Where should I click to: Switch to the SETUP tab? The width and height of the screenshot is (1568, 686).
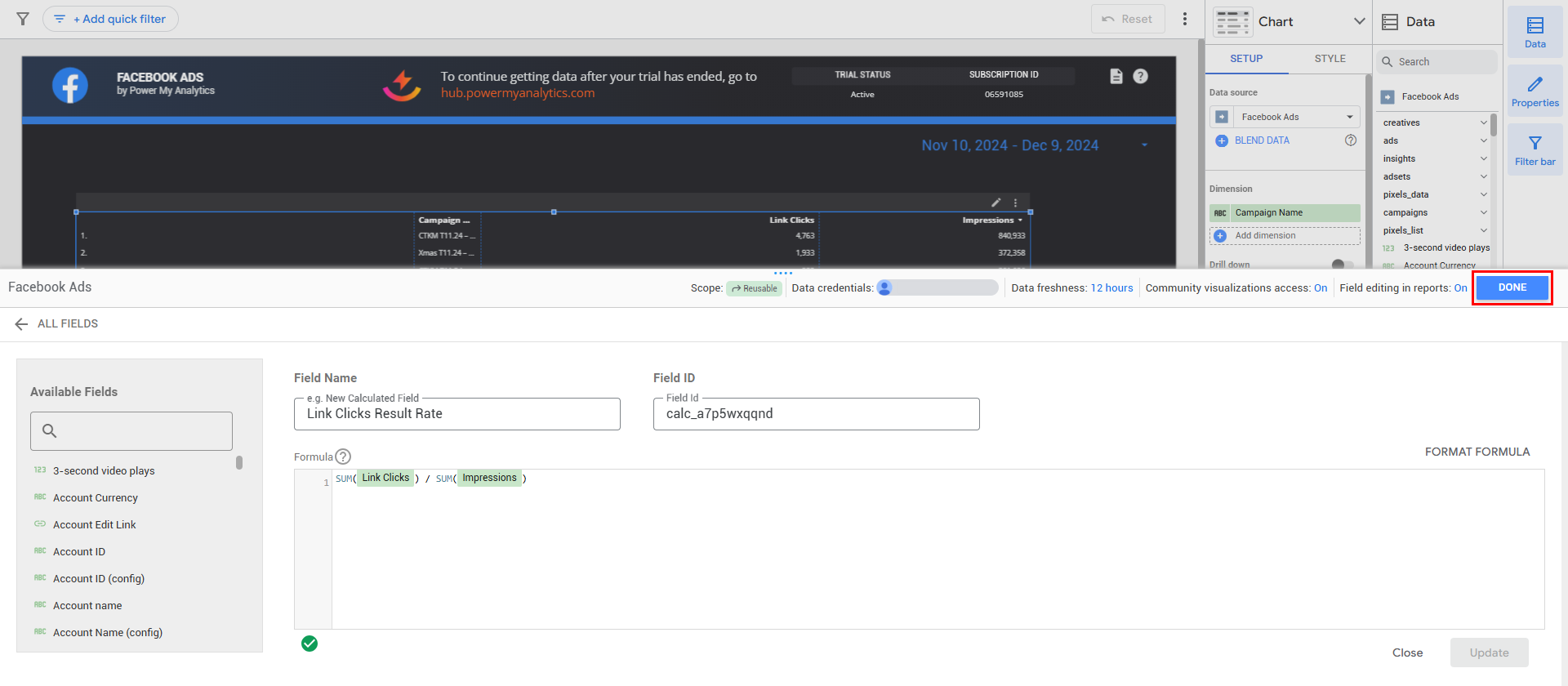point(1246,59)
